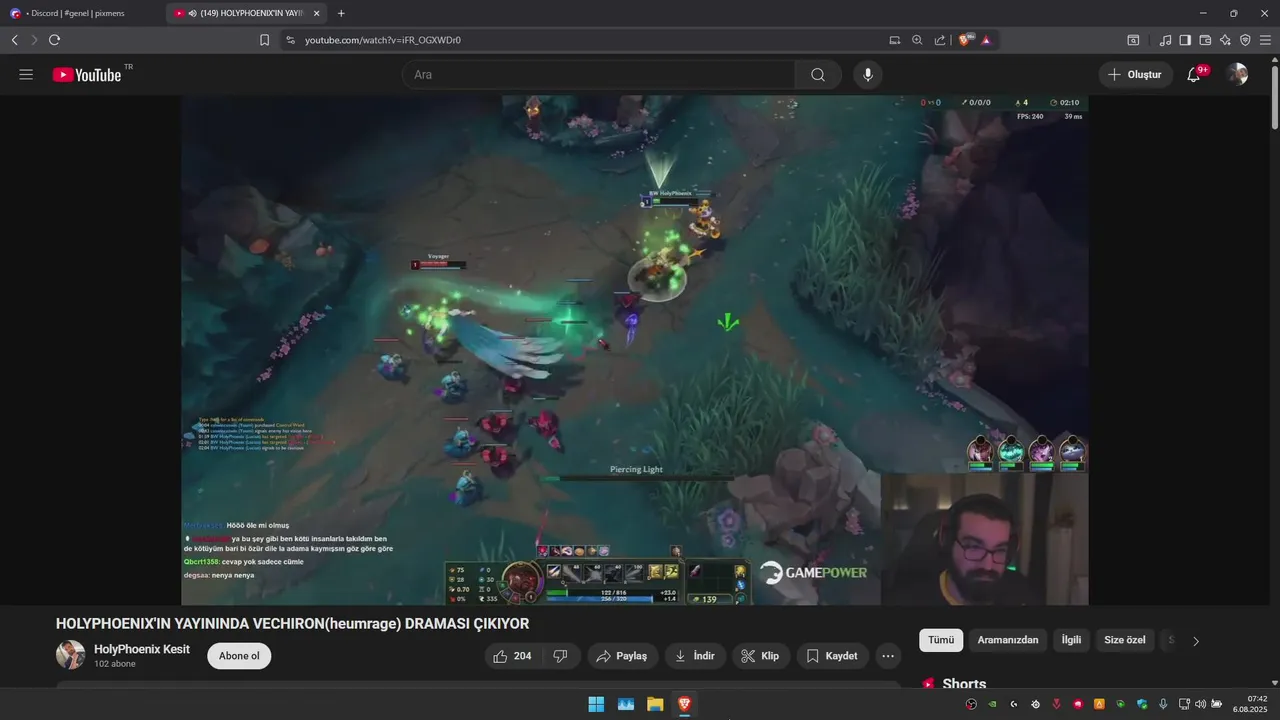The height and width of the screenshot is (720, 1280).
Task: Bookmark this page from address bar
Action: coord(264,40)
